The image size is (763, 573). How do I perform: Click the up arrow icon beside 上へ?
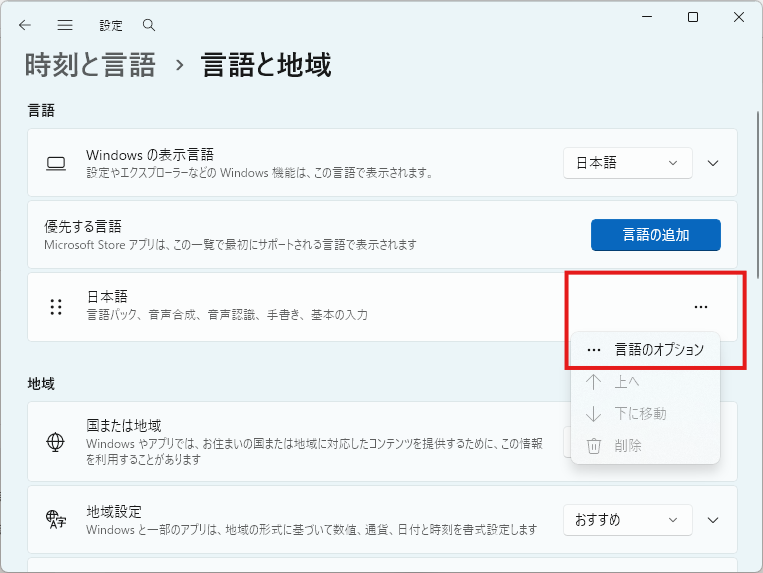tap(593, 382)
